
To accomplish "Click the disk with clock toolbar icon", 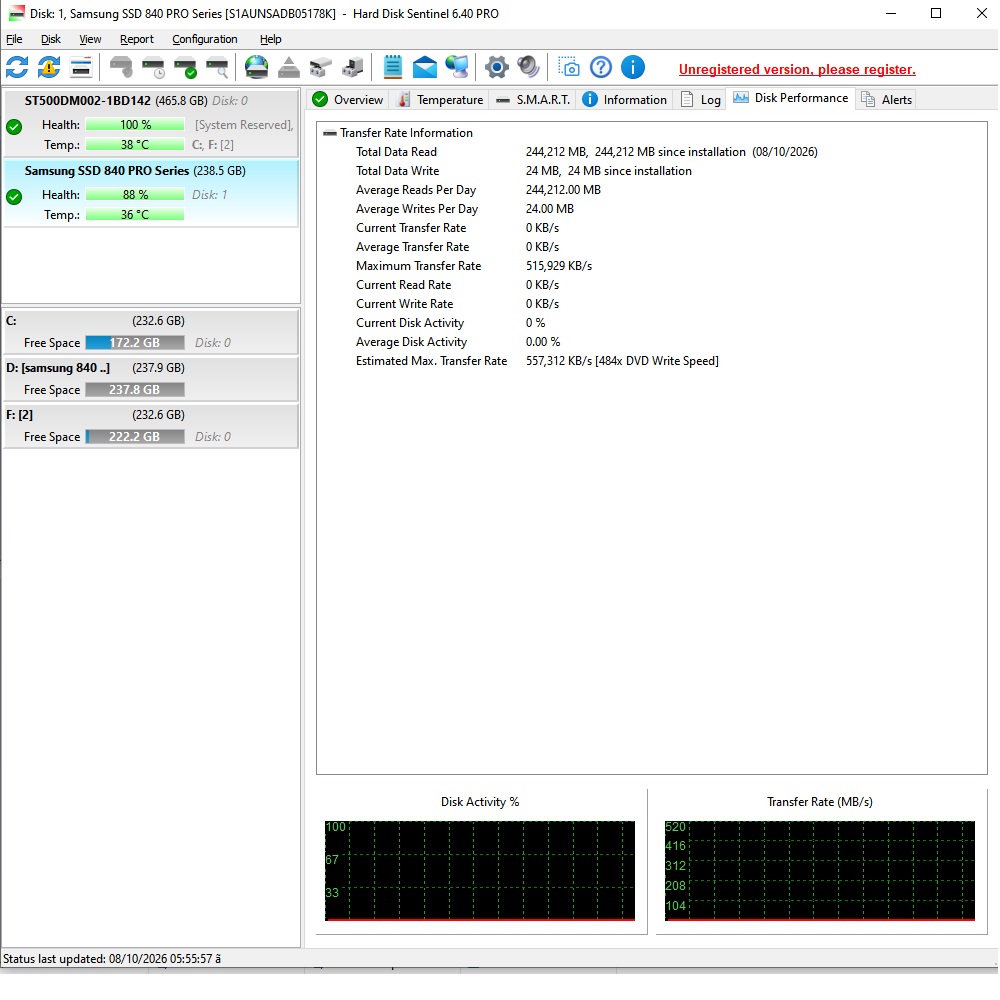I will point(153,67).
